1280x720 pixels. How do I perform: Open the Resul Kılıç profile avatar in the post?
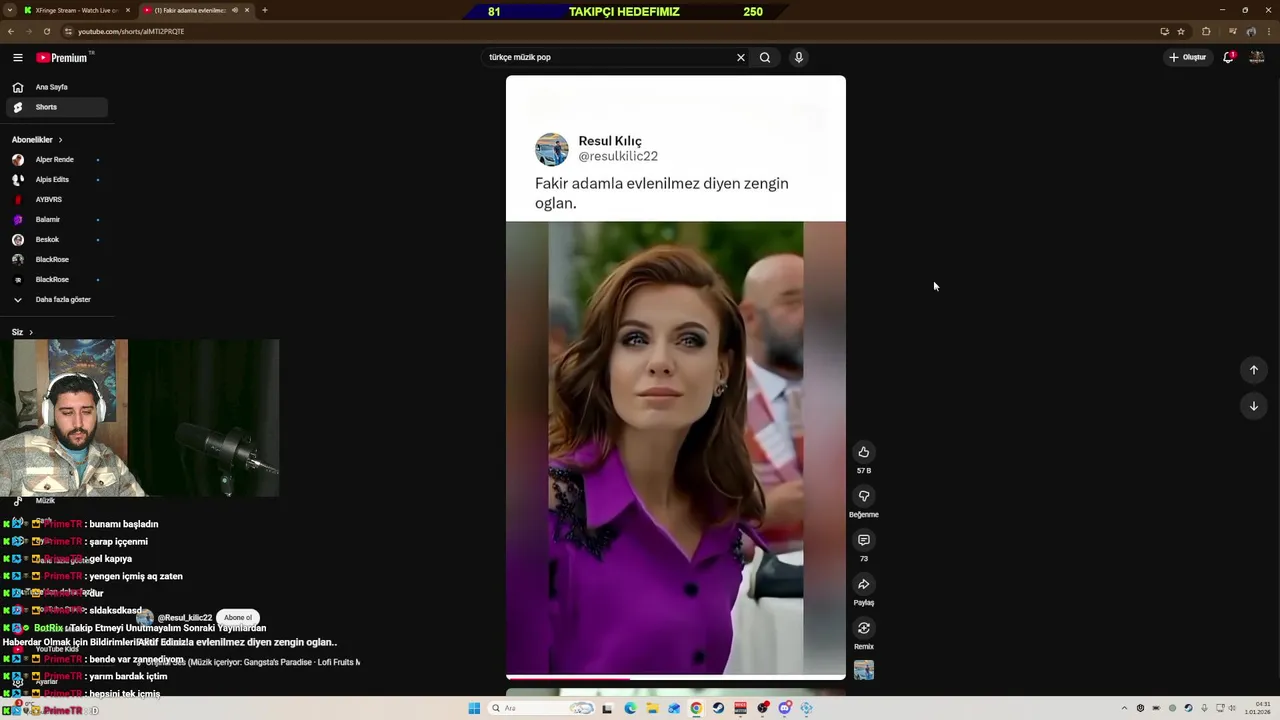552,149
